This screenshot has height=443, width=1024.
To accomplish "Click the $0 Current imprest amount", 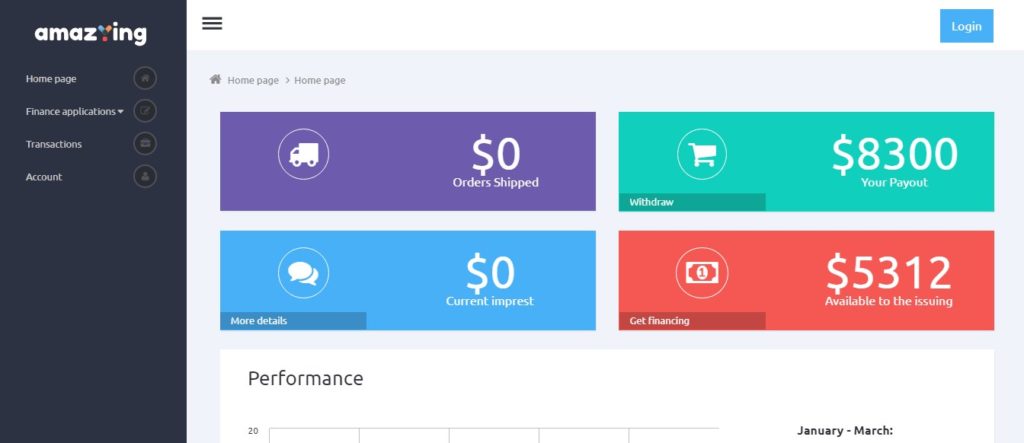I will click(490, 273).
